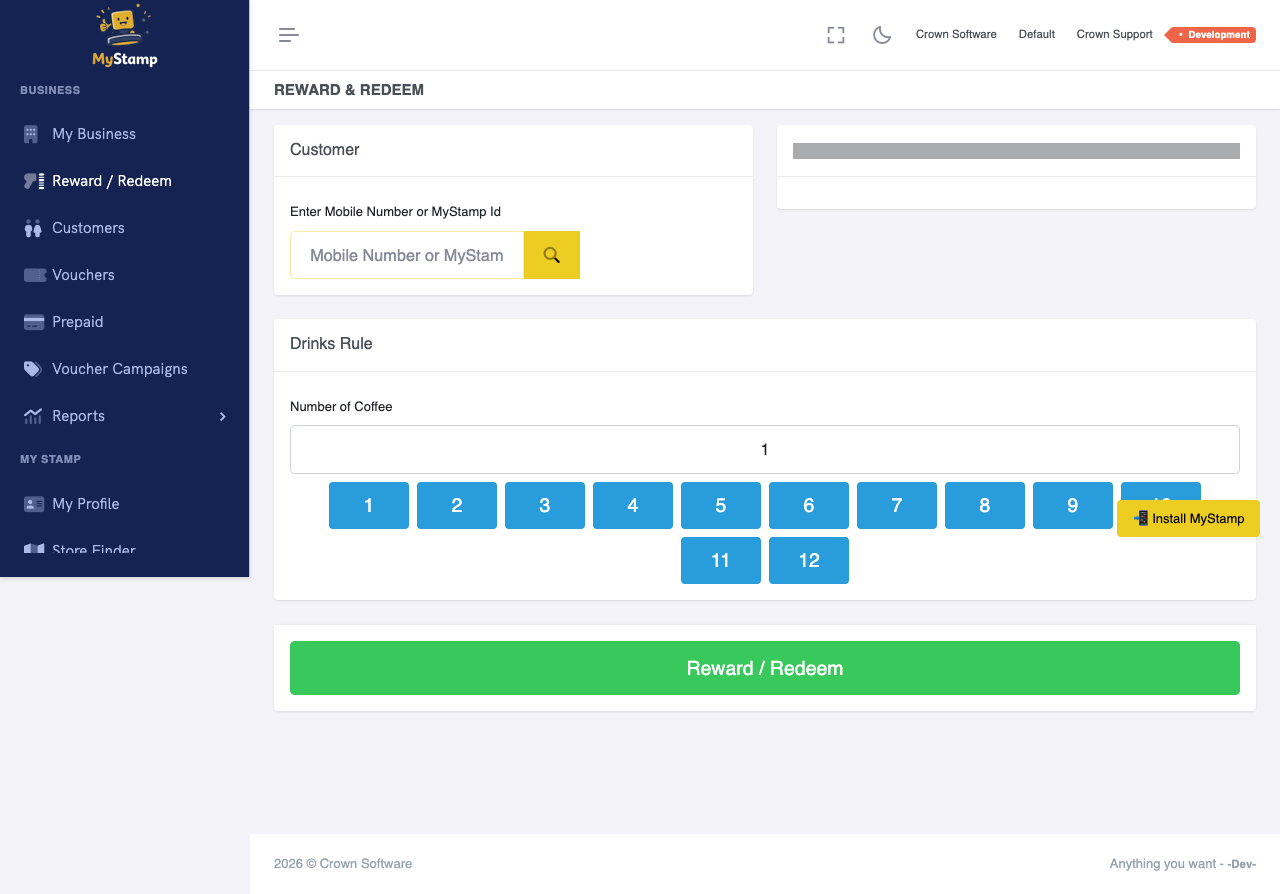Viewport: 1280px width, 894px height.
Task: Select coffee quantity button 6
Action: pos(809,505)
